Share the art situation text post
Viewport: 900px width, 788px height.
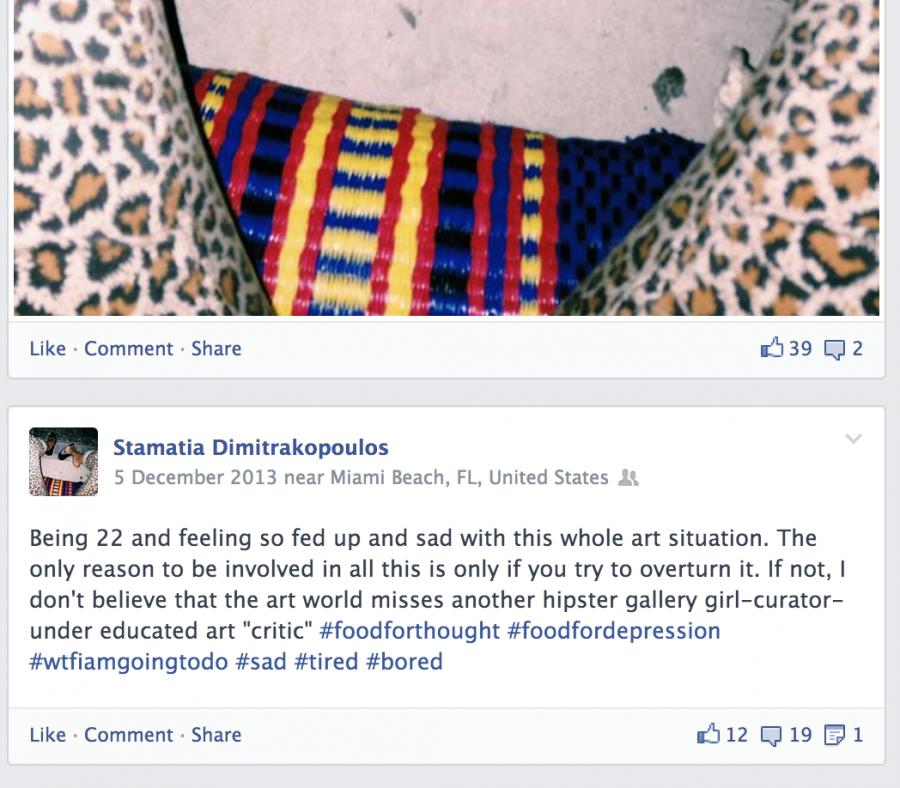click(216, 735)
